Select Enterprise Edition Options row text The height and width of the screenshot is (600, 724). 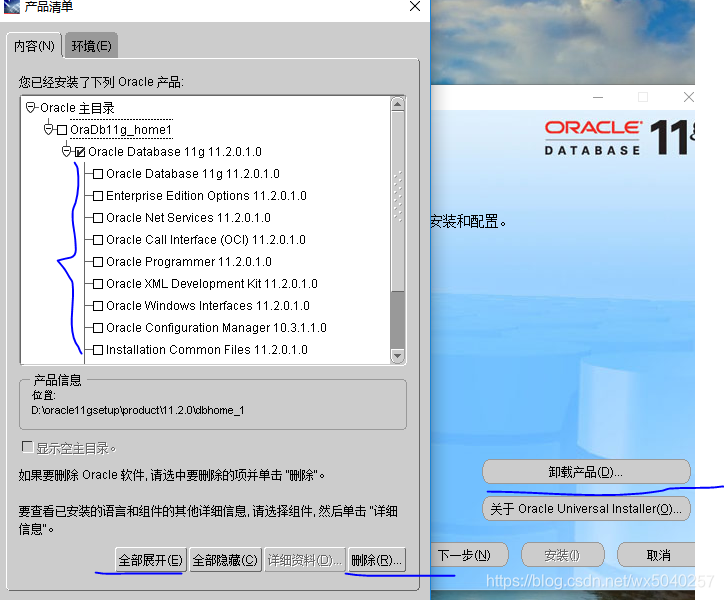[206, 195]
